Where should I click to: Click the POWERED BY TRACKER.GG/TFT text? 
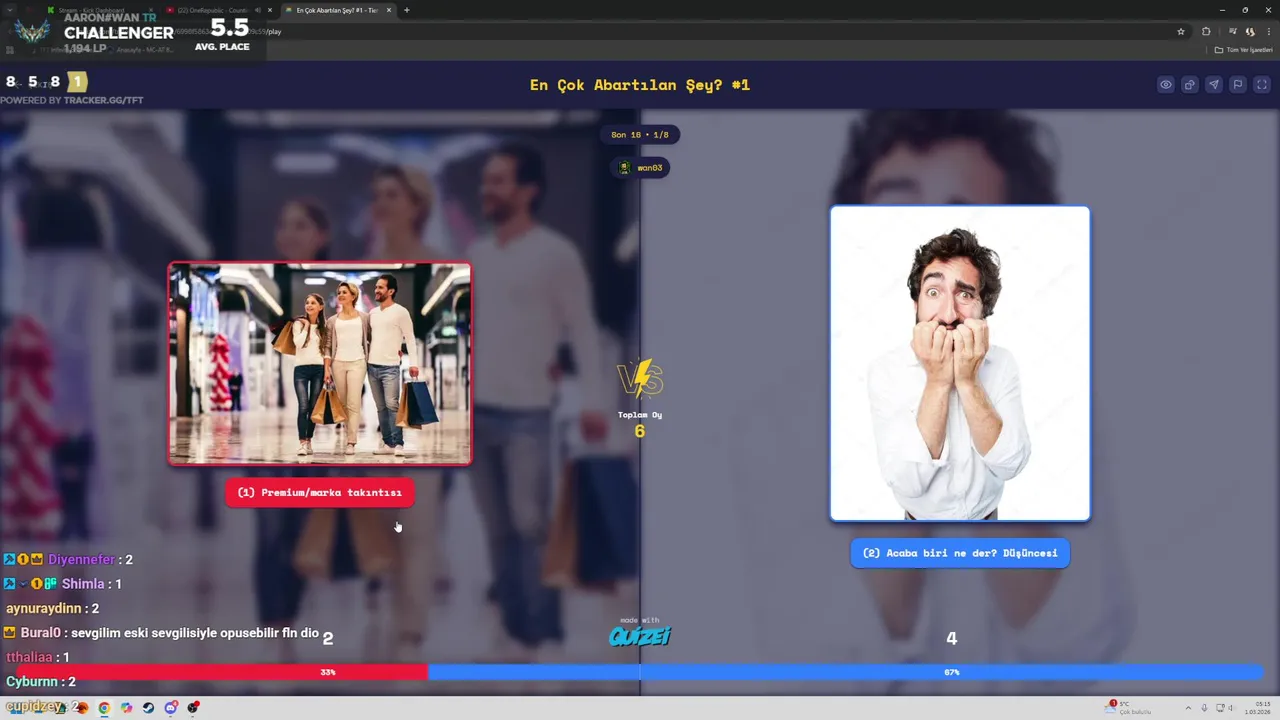pos(72,100)
